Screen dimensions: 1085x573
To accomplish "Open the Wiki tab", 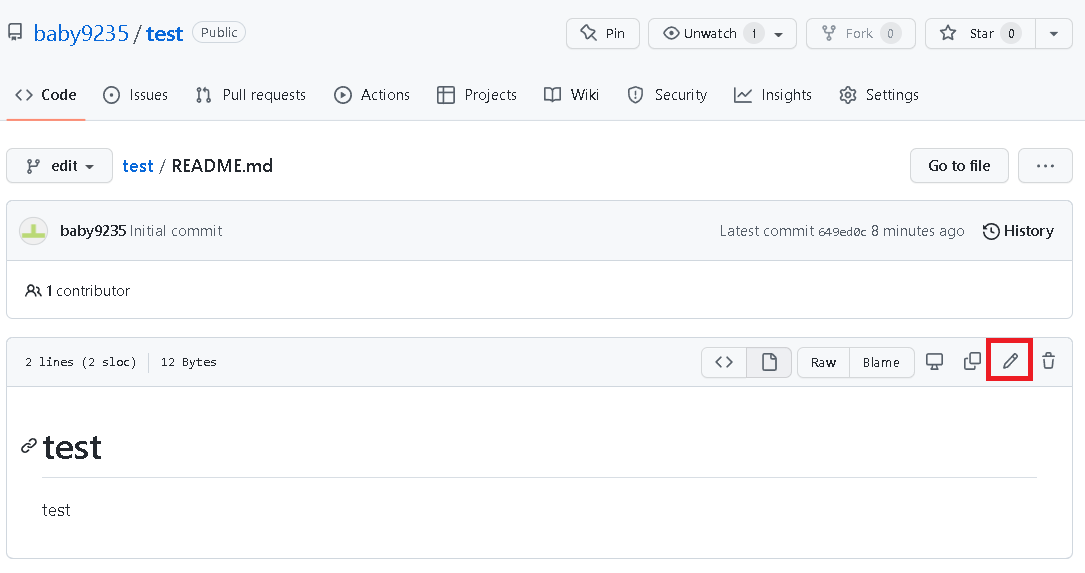I will (x=572, y=95).
